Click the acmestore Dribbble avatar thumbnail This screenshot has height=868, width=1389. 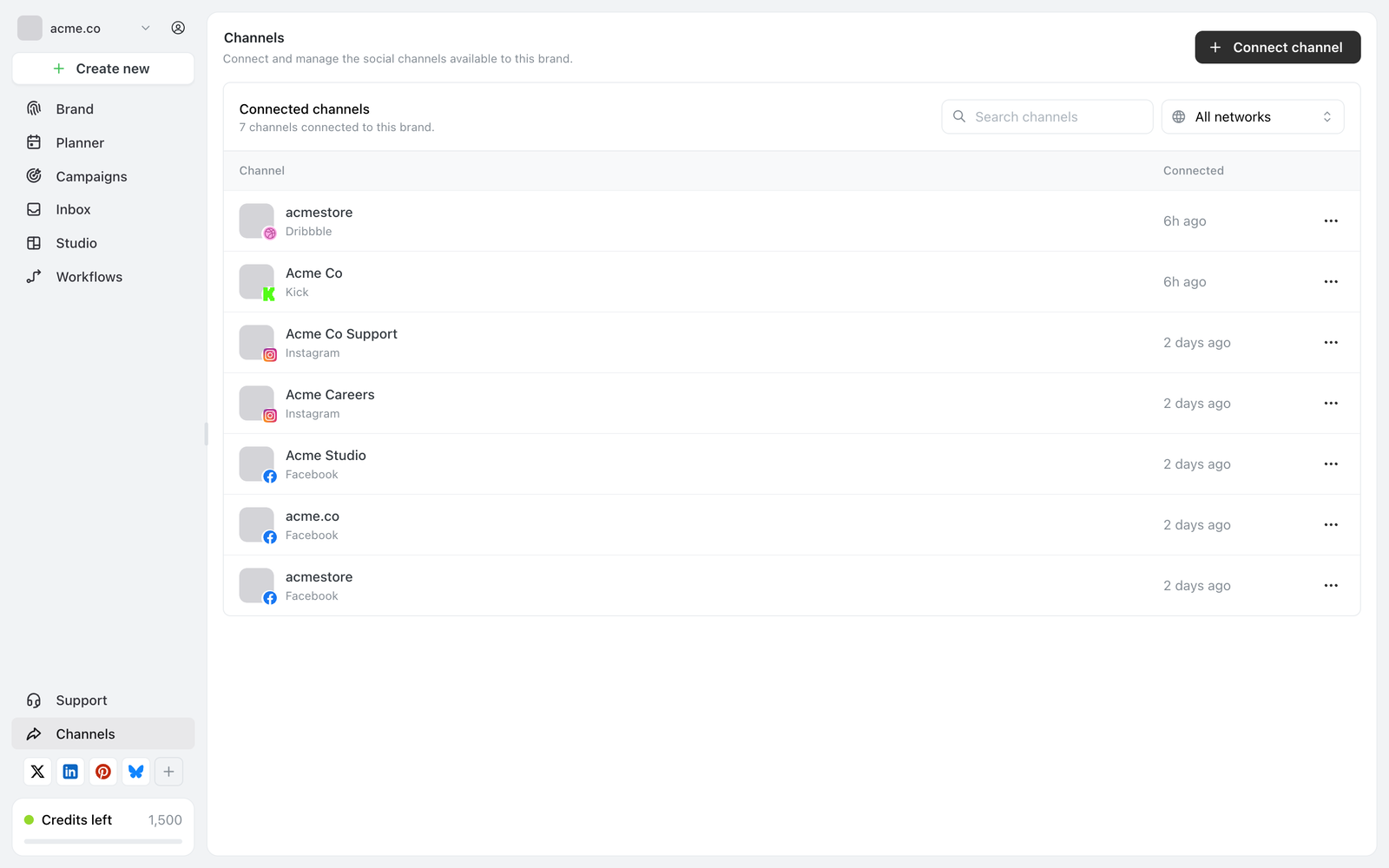(257, 221)
